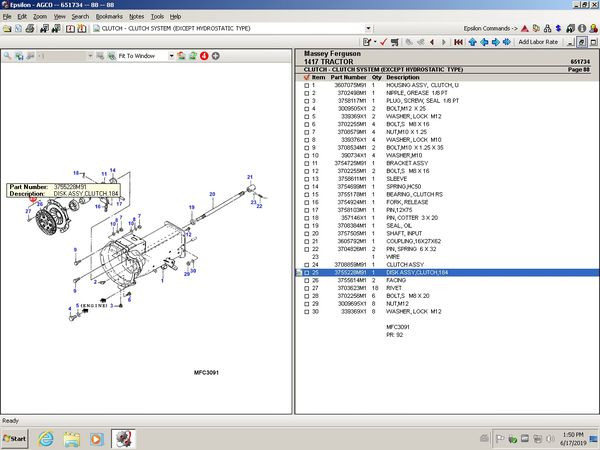Toggle the checkbox for item 30 WASHER, LOCK M12
This screenshot has width=600, height=450.
coord(307,311)
